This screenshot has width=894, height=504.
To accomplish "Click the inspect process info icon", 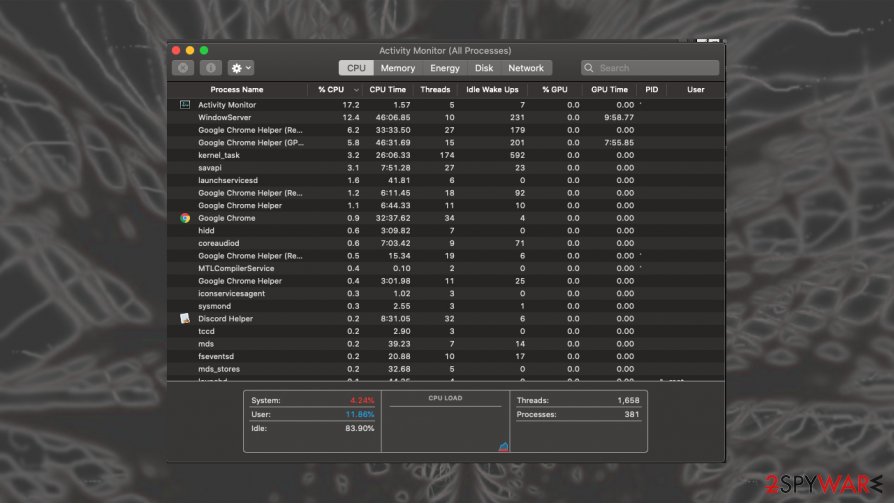I will 210,68.
